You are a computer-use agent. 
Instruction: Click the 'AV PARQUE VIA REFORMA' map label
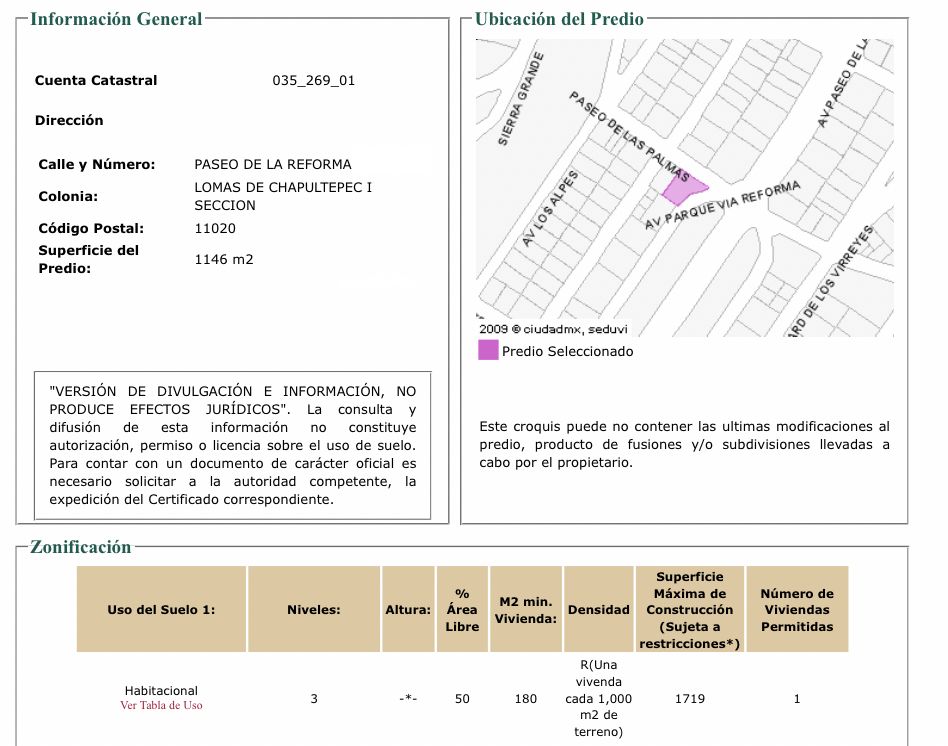(x=722, y=205)
